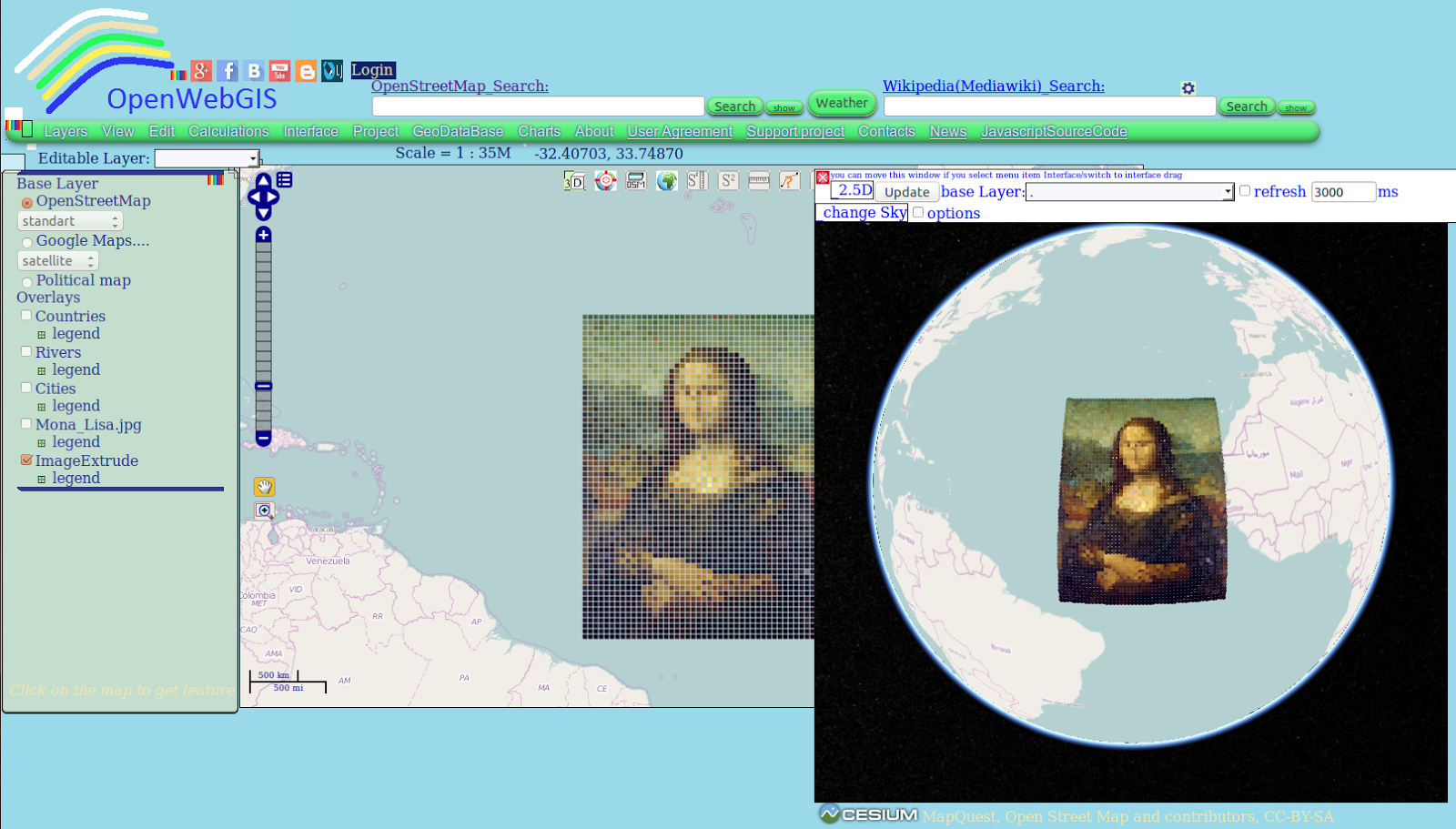
Task: Open the Facebook social icon
Action: [x=227, y=71]
